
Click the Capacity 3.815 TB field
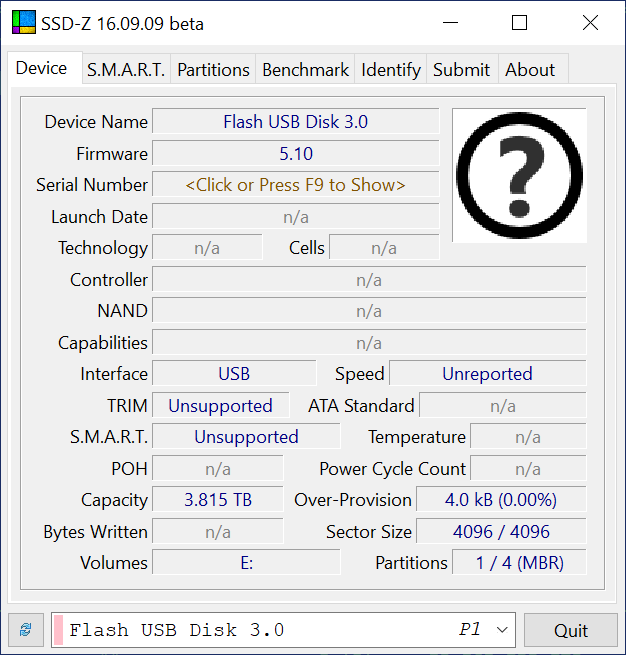(x=218, y=500)
